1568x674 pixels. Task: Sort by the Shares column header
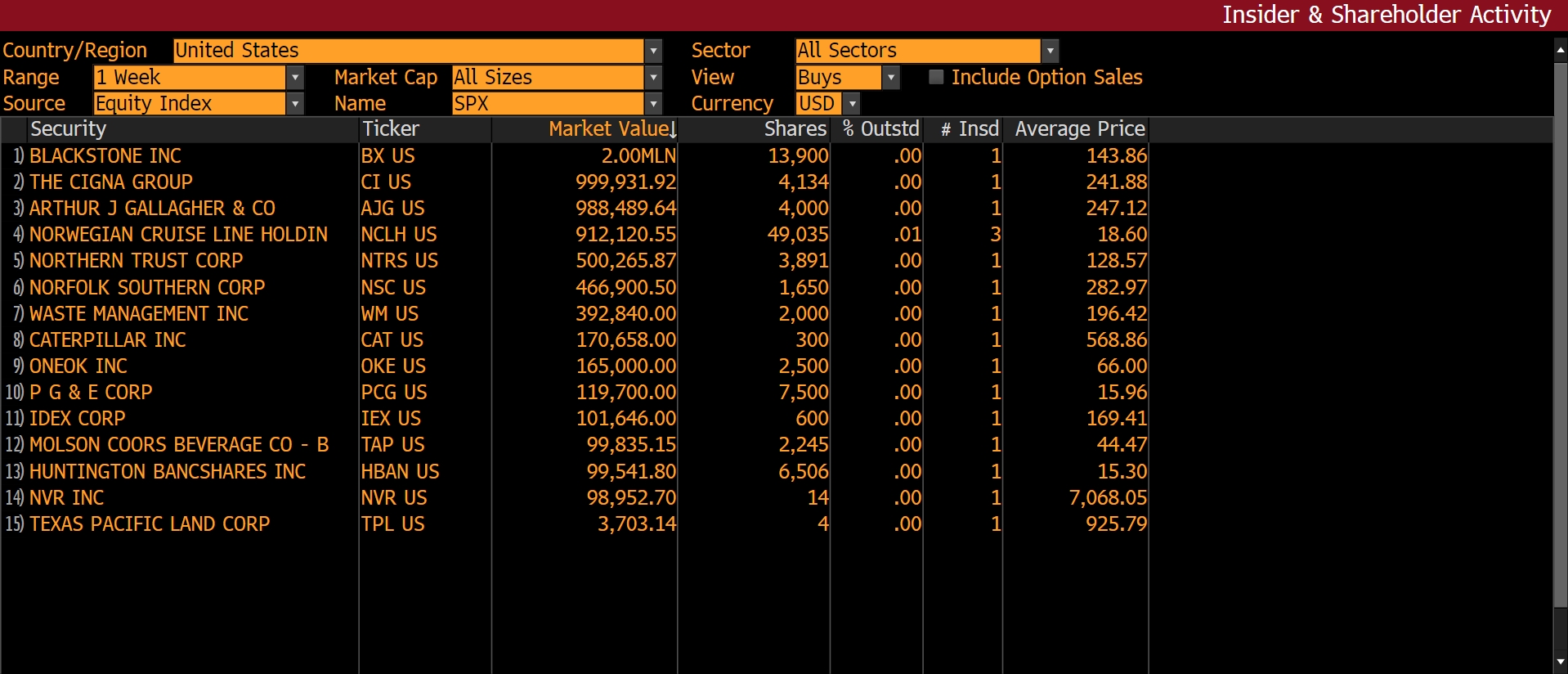(795, 129)
